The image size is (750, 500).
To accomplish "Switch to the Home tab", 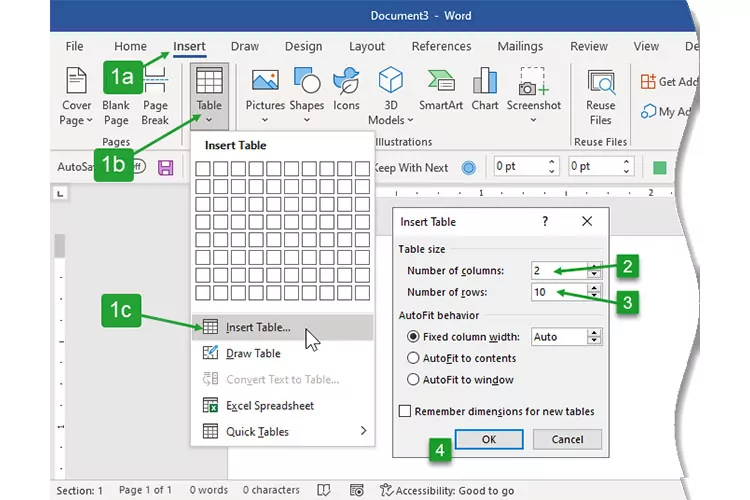I will [x=130, y=46].
